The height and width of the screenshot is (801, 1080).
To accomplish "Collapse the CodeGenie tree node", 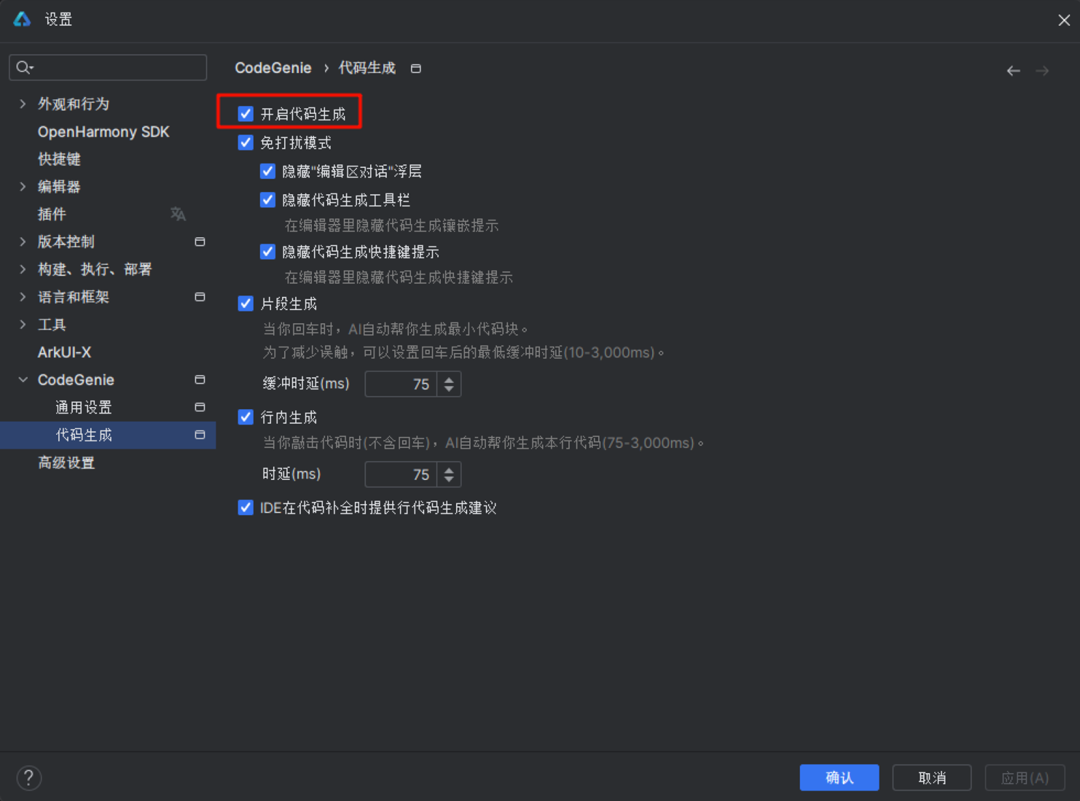I will point(23,379).
